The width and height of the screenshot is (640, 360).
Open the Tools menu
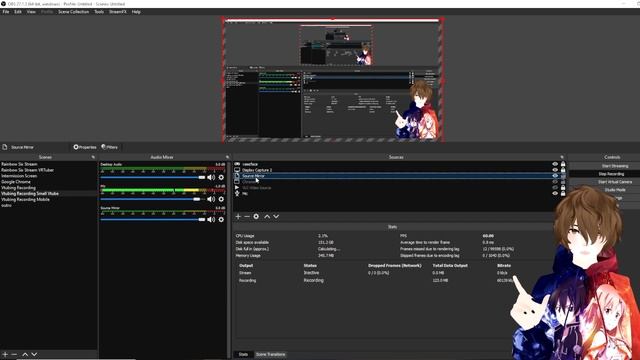pyautogui.click(x=99, y=12)
